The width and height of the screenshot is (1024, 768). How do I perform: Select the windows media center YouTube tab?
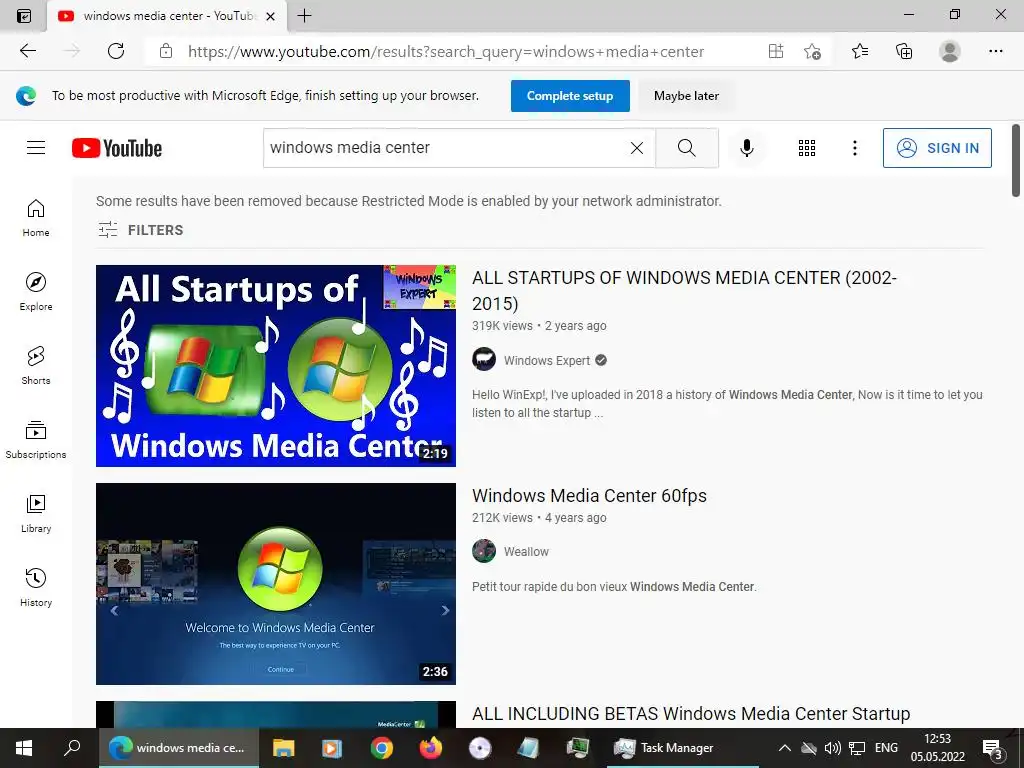[x=167, y=16]
